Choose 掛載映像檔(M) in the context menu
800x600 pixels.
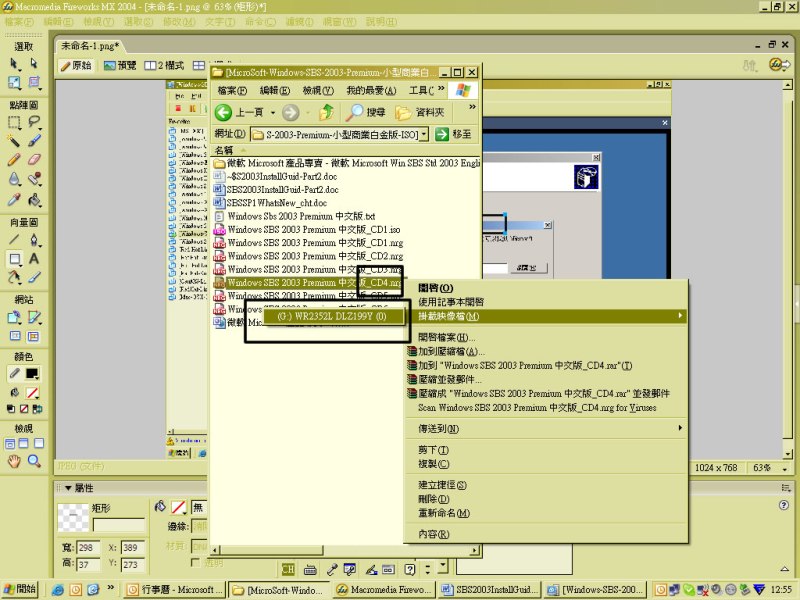tap(546, 316)
